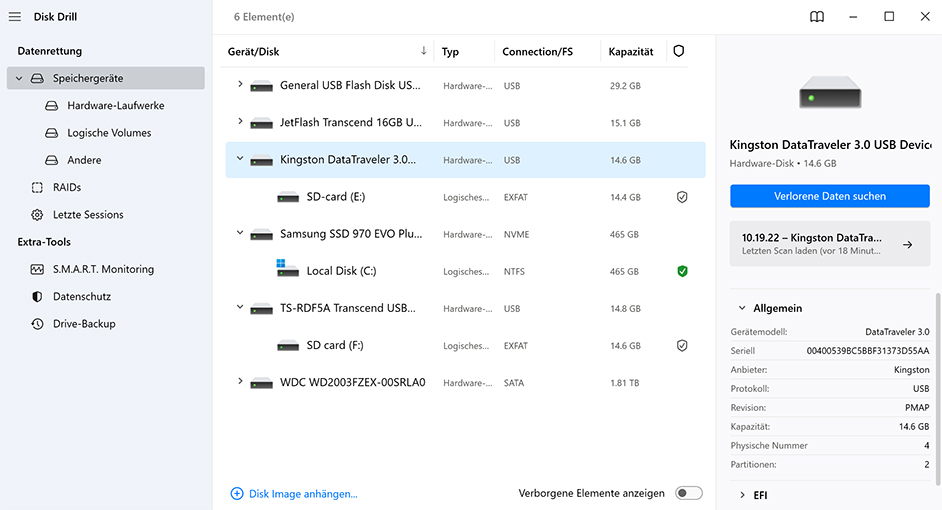Collapse TS-RDF5A Transcend USB row

click(x=240, y=307)
